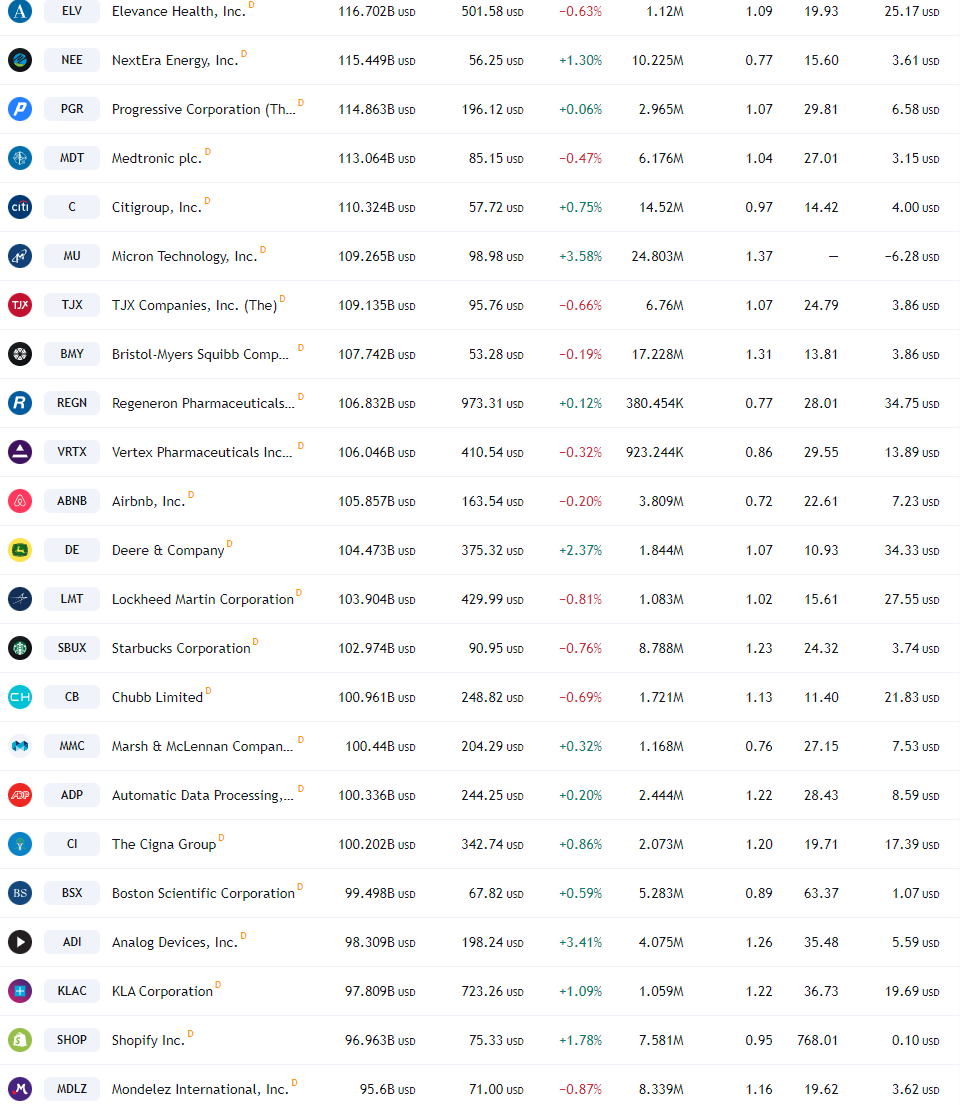The height and width of the screenshot is (1105, 960).
Task: Click the price 973.31 USD
Action: [x=492, y=403]
